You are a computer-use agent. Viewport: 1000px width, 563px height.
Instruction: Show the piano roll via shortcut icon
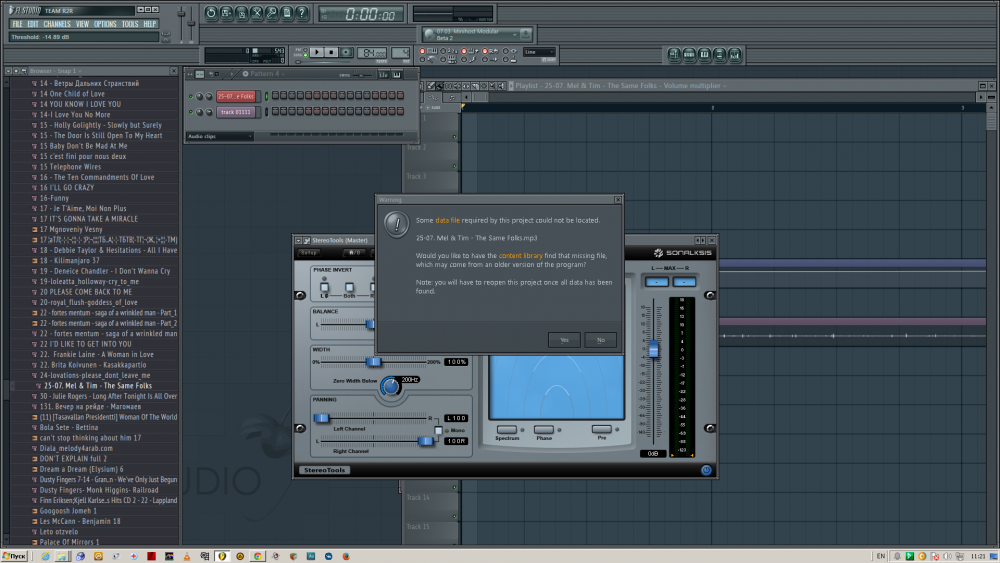click(x=704, y=55)
